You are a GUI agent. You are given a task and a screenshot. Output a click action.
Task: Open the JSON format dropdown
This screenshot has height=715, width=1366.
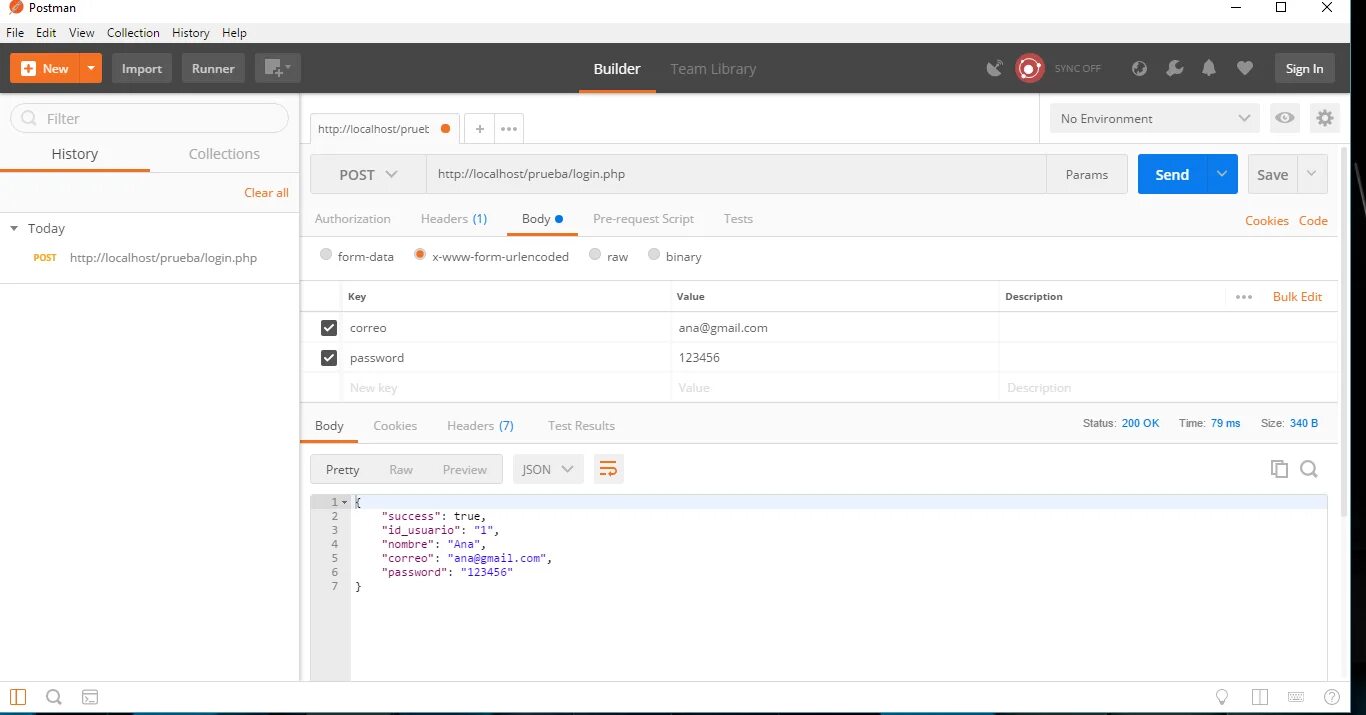(548, 469)
